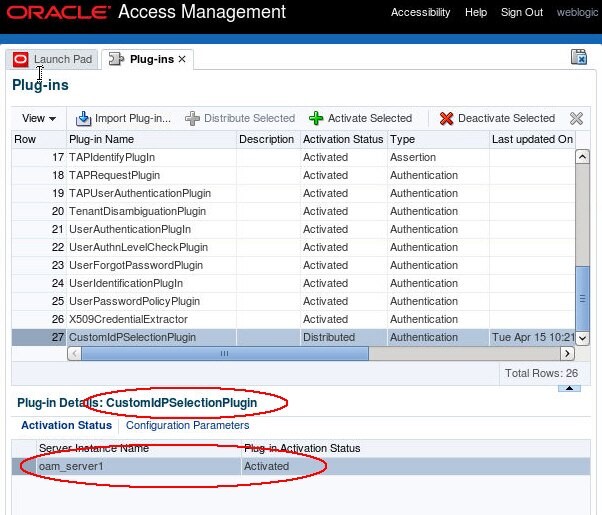The image size is (602, 515).
Task: Select the TenantDisambiguationPlugin row
Action: 293,212
